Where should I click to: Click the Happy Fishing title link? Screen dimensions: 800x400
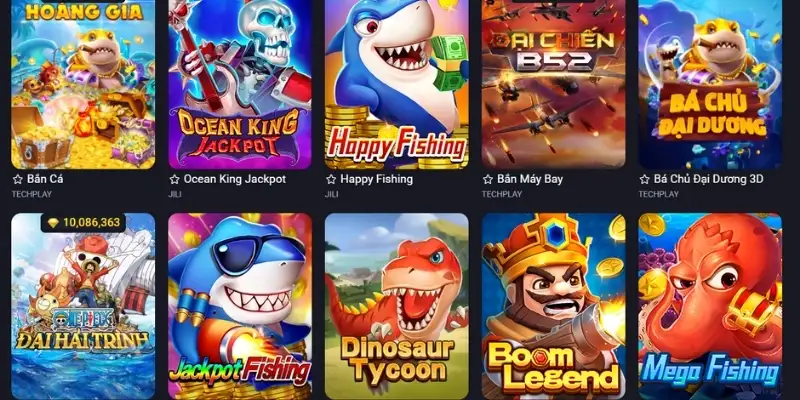click(x=377, y=179)
